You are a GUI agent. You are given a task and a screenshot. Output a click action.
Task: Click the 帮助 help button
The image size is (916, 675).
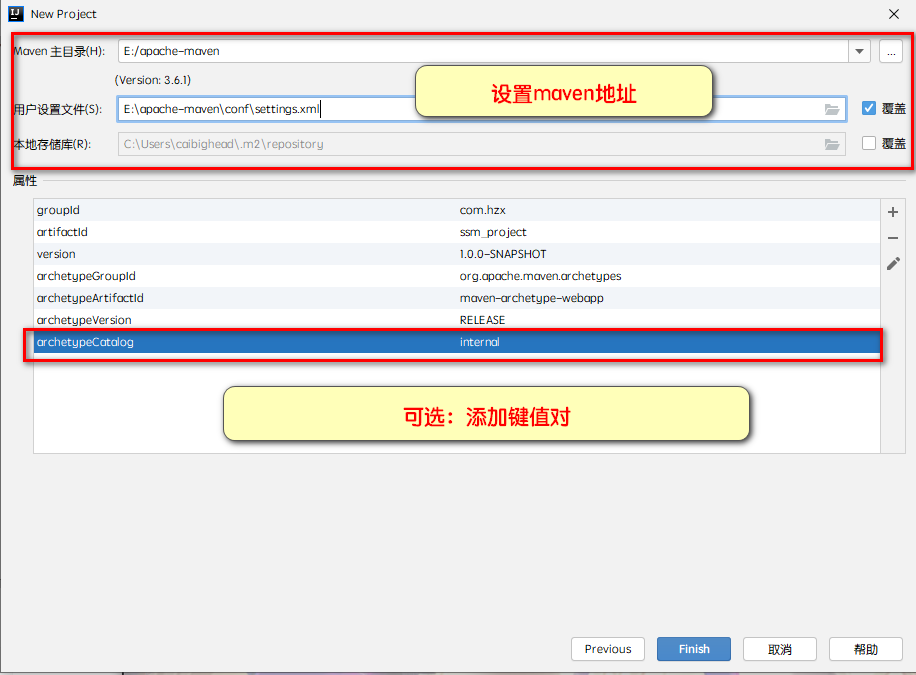pyautogui.click(x=865, y=649)
